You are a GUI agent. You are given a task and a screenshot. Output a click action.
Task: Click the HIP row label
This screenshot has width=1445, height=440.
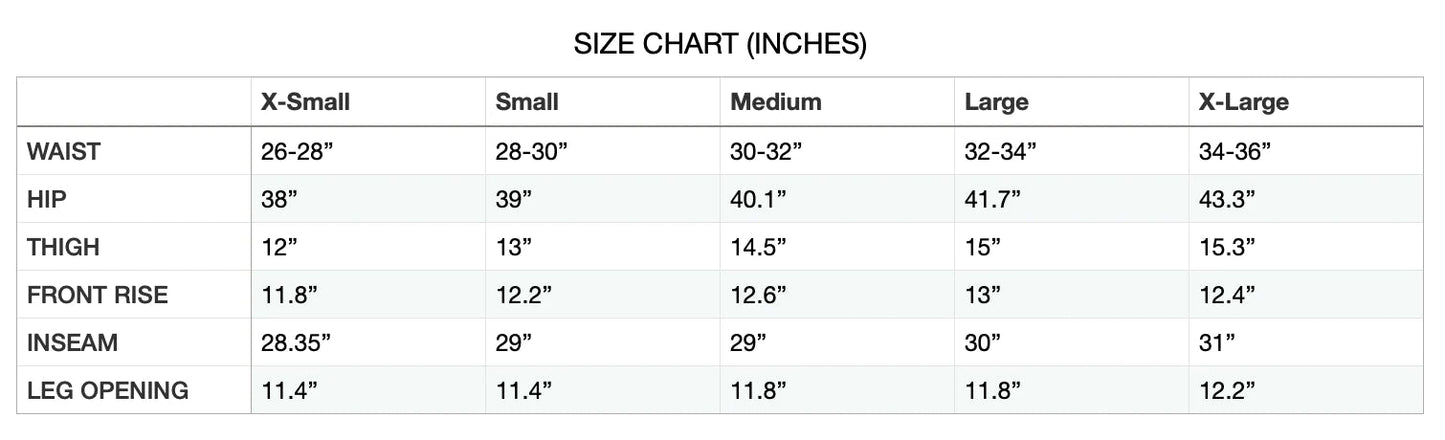[47, 199]
